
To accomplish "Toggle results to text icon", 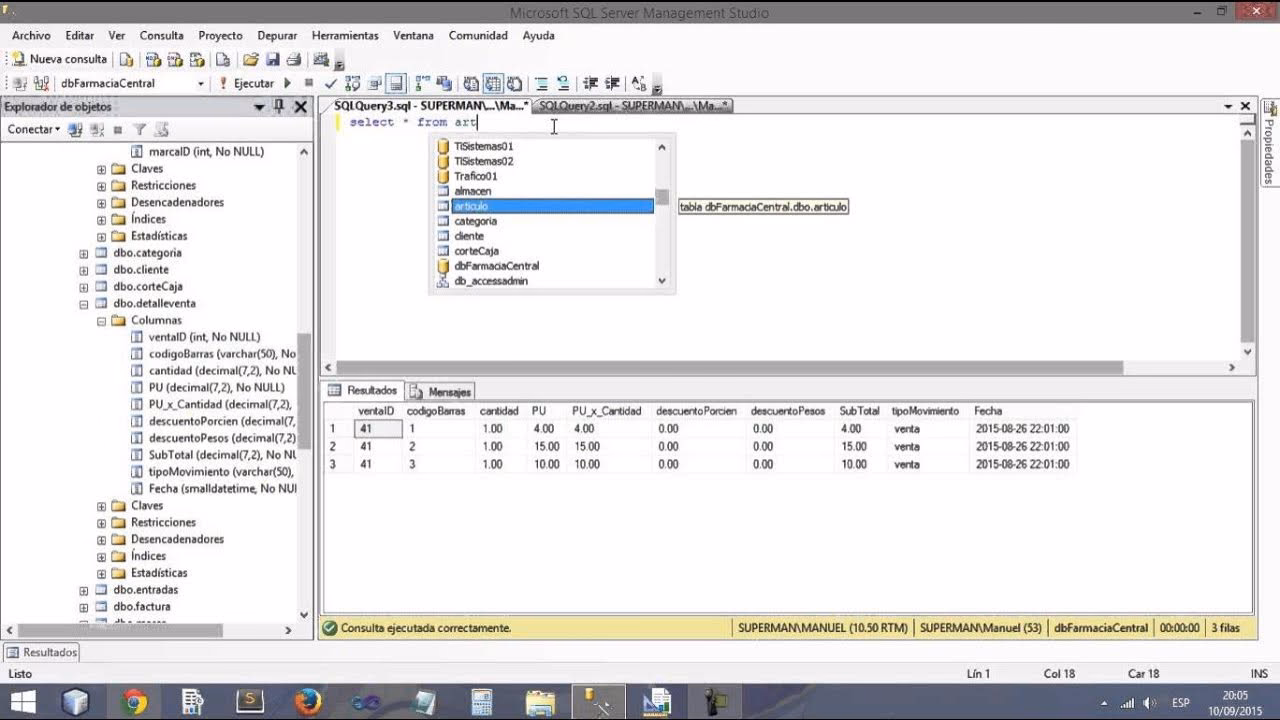I will tap(471, 83).
